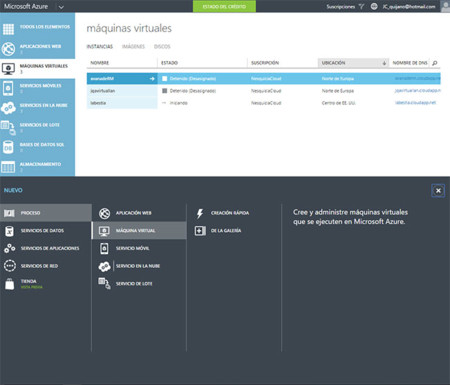Screen dimensions: 450x385
Task: Choose Máquina Virtual monitor icon in Nuevo
Action: 104,231
